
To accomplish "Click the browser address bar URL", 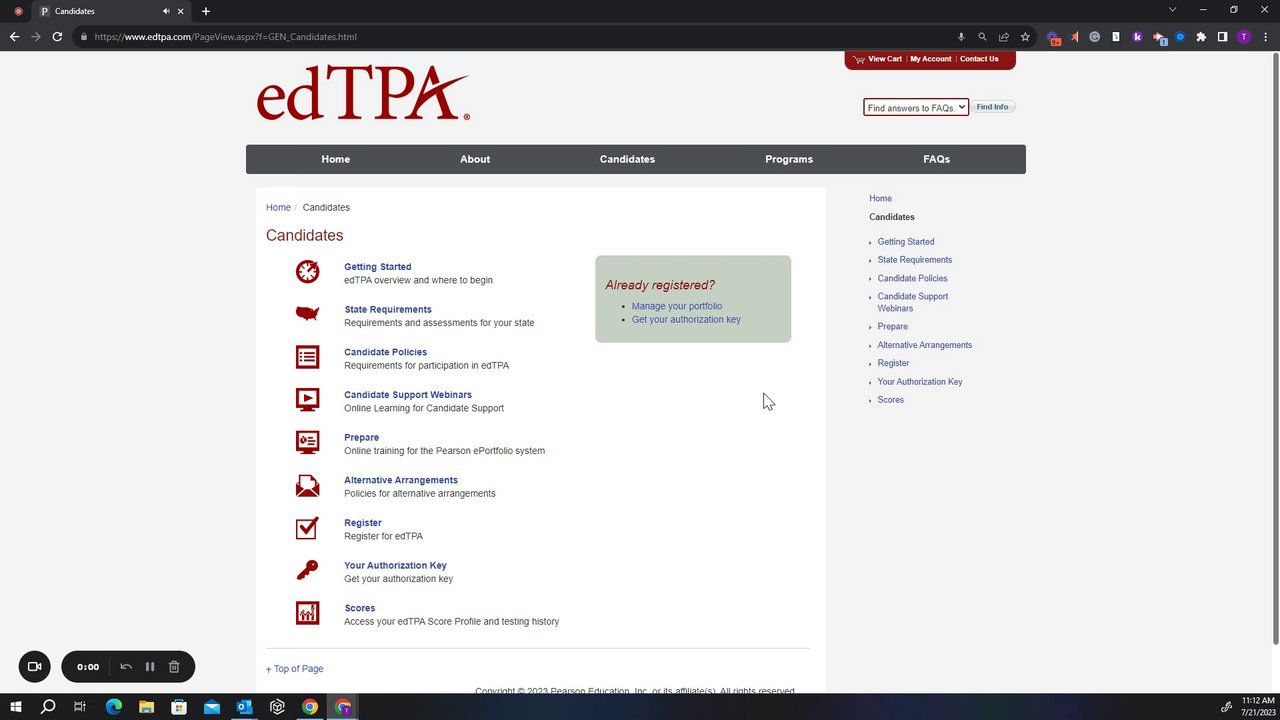I will 226,37.
